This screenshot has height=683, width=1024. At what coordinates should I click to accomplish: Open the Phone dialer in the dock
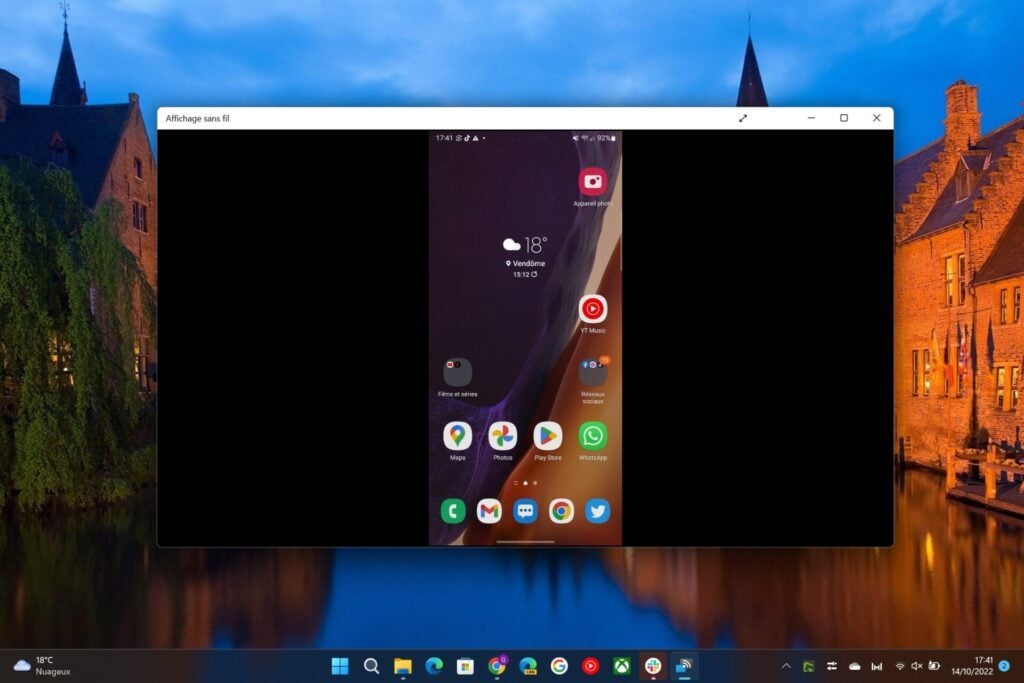pos(453,511)
